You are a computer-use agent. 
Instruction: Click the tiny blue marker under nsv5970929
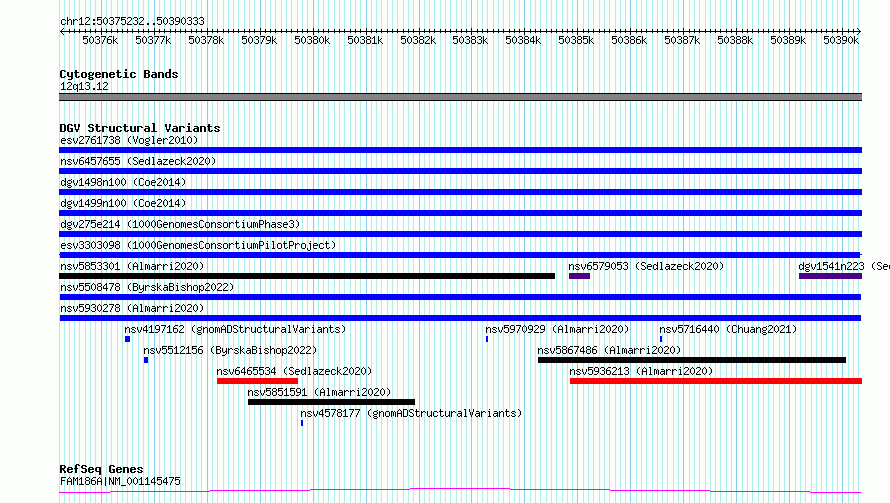[x=487, y=339]
